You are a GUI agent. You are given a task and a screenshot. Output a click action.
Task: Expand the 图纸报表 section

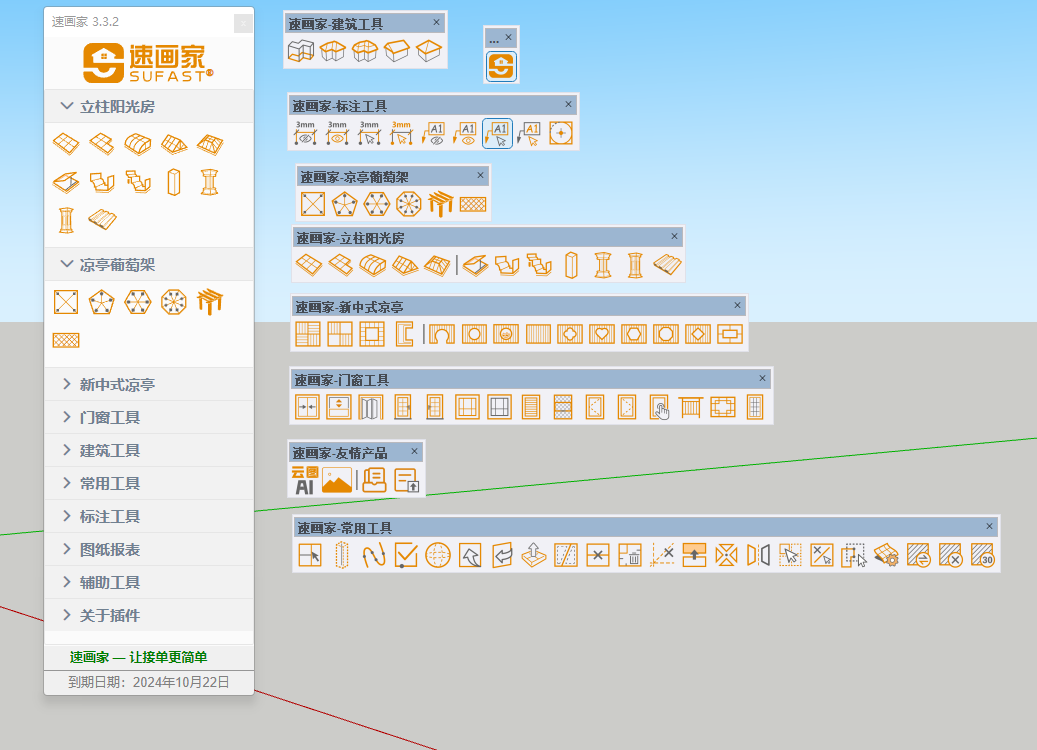point(110,549)
